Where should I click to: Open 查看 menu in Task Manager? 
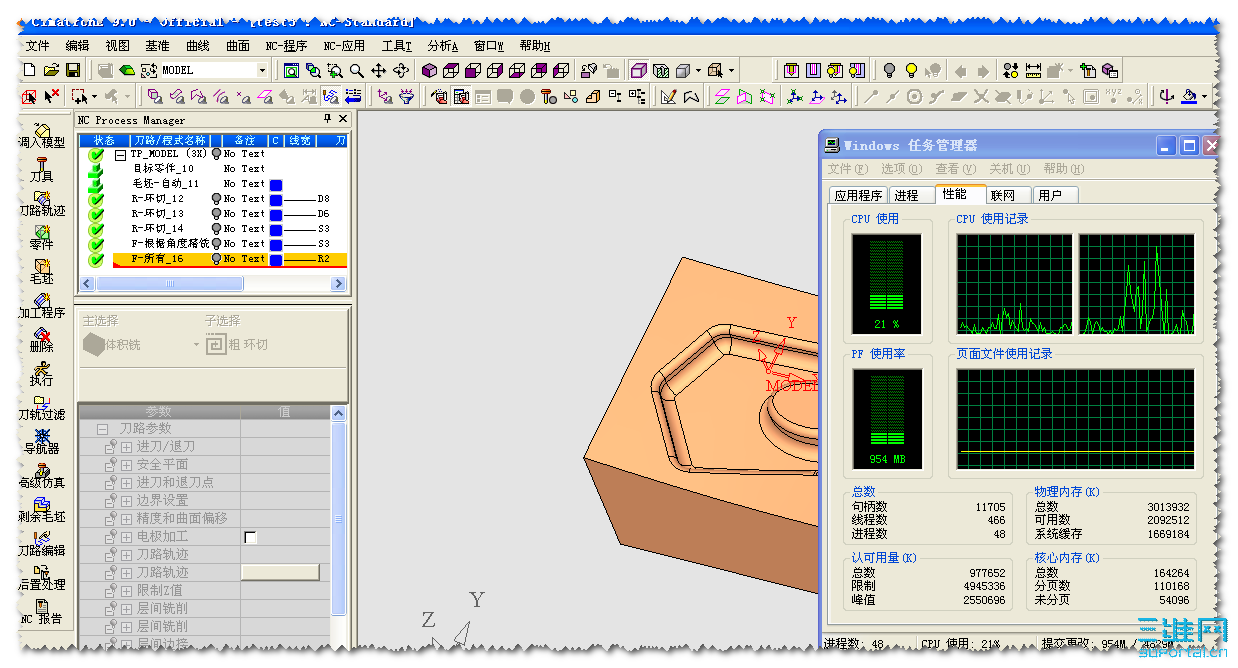(x=954, y=169)
